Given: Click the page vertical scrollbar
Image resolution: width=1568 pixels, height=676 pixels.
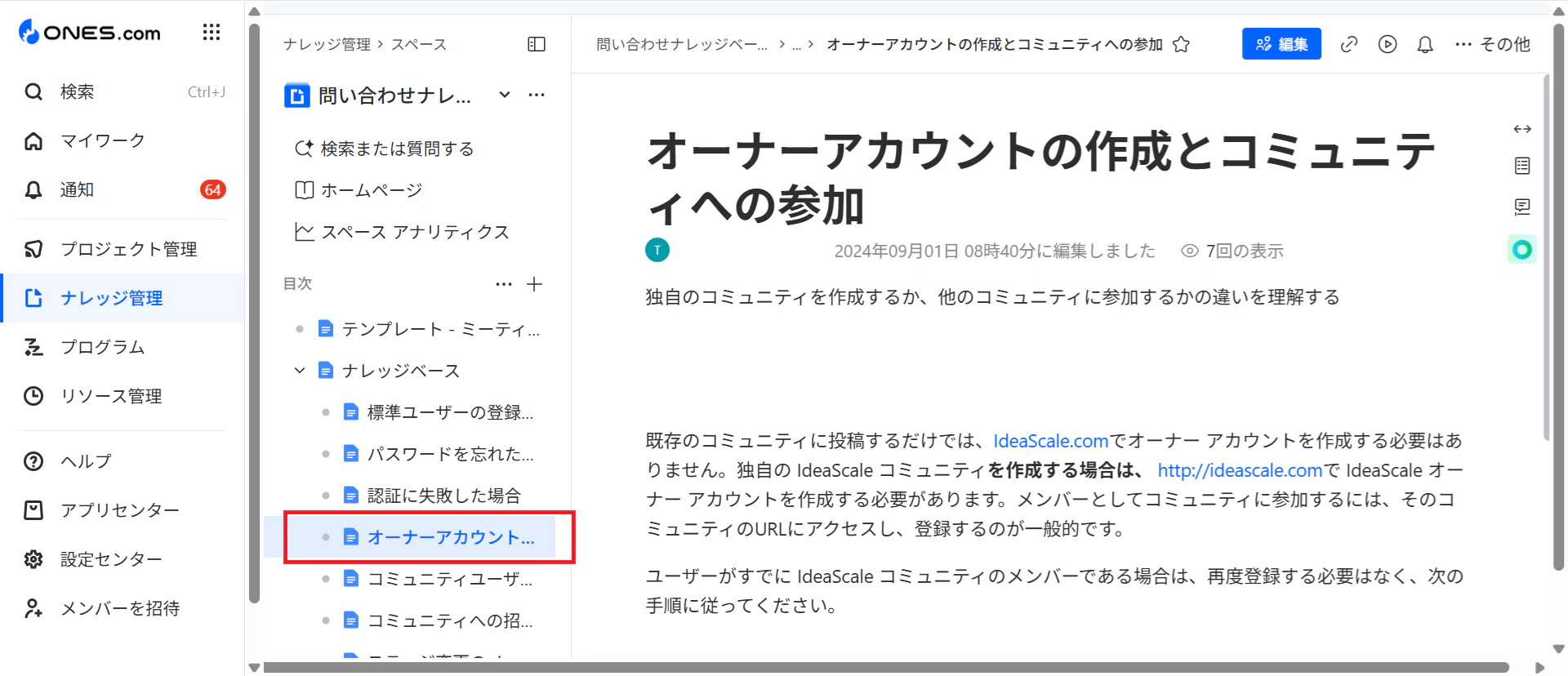Looking at the screenshot, I should 1558,297.
